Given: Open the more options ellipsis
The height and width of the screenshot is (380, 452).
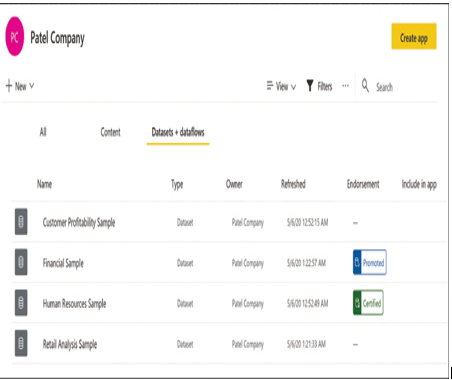Looking at the screenshot, I should point(345,86).
